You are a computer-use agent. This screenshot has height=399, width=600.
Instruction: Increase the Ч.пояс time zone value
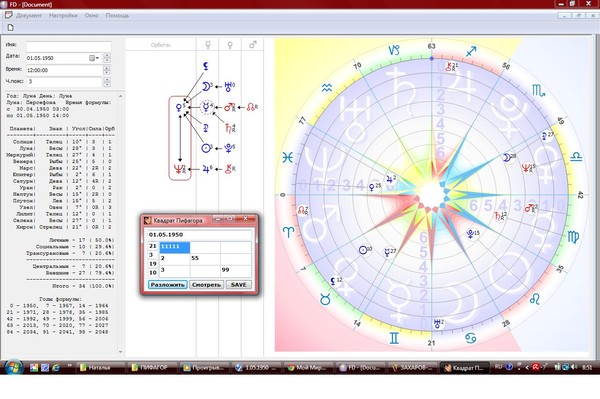(107, 79)
